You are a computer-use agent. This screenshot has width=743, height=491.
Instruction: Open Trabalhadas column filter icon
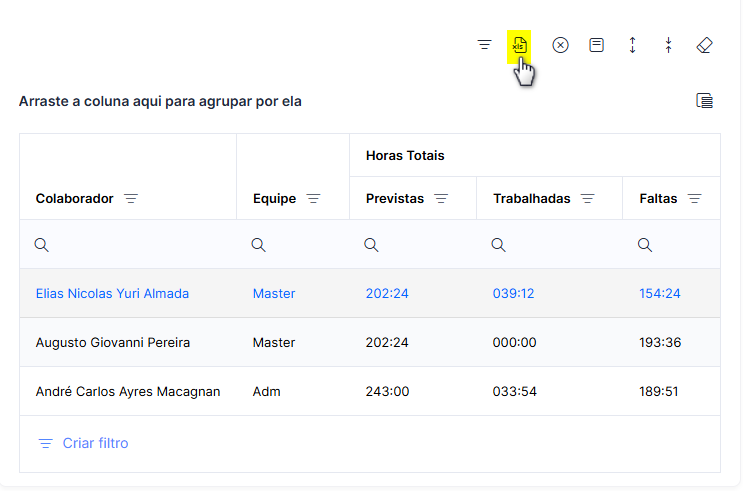pyautogui.click(x=588, y=199)
